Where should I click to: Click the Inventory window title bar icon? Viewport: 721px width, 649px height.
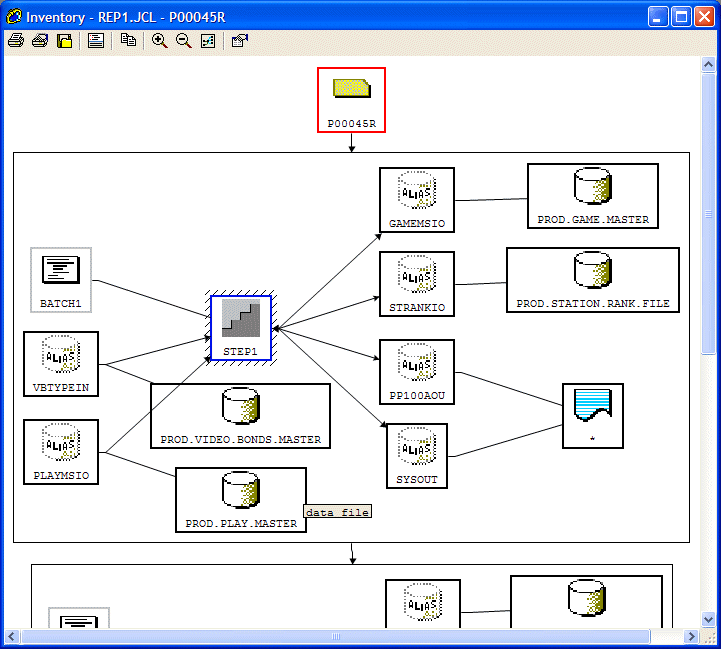[x=14, y=17]
